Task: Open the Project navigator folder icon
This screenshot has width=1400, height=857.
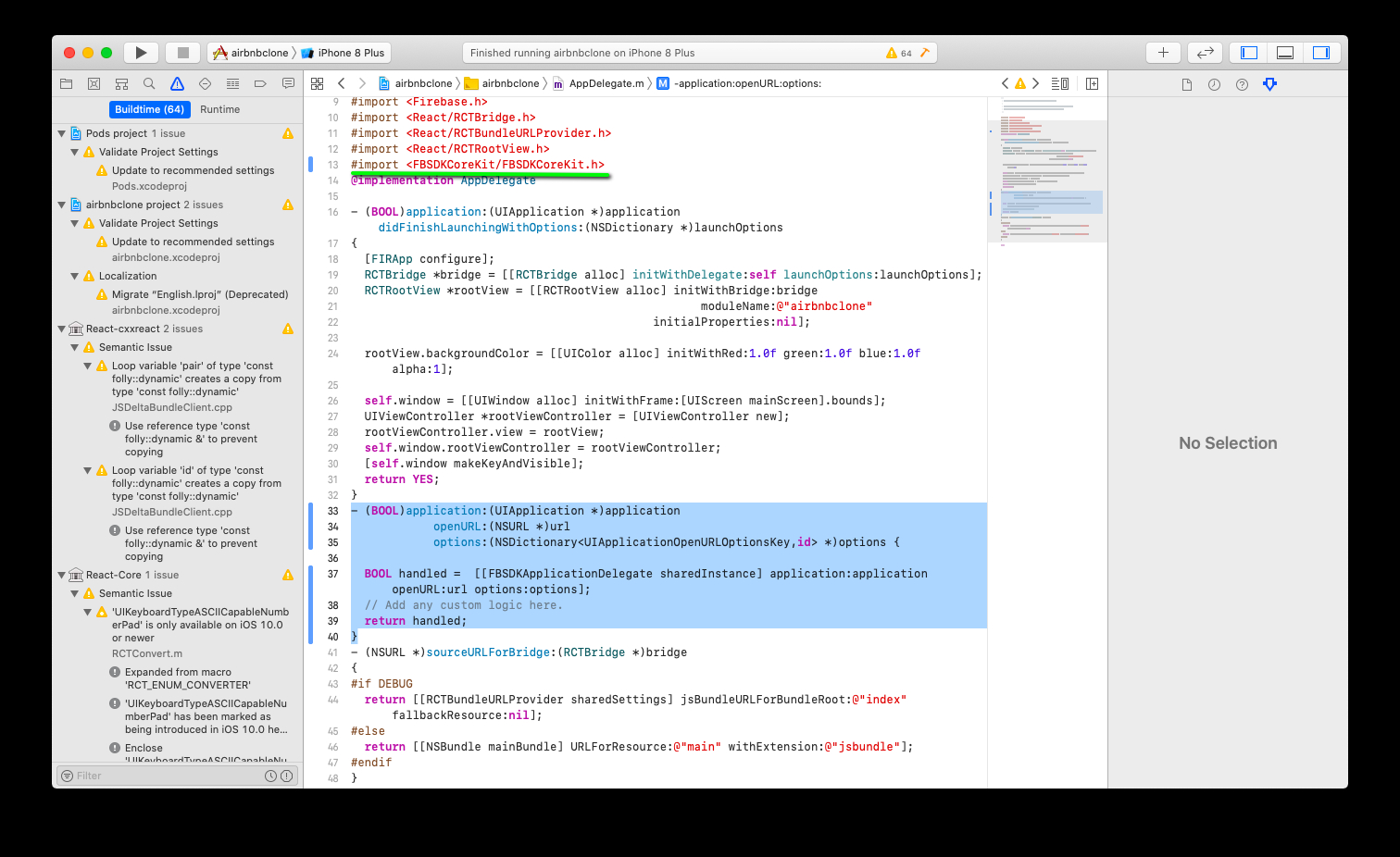Action: pyautogui.click(x=66, y=83)
